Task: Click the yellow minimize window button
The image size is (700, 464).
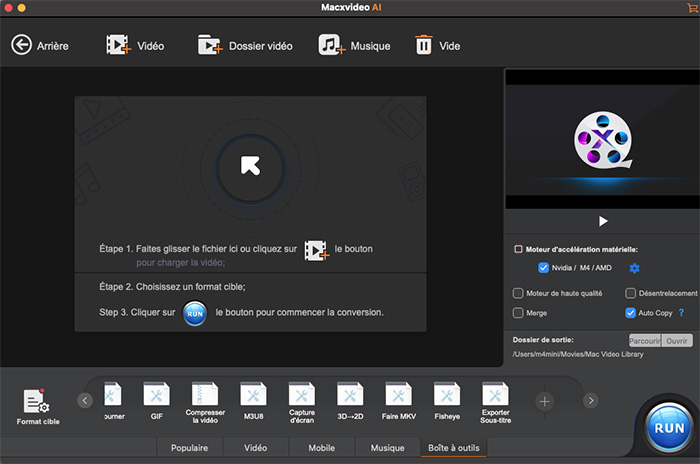Action: point(21,8)
